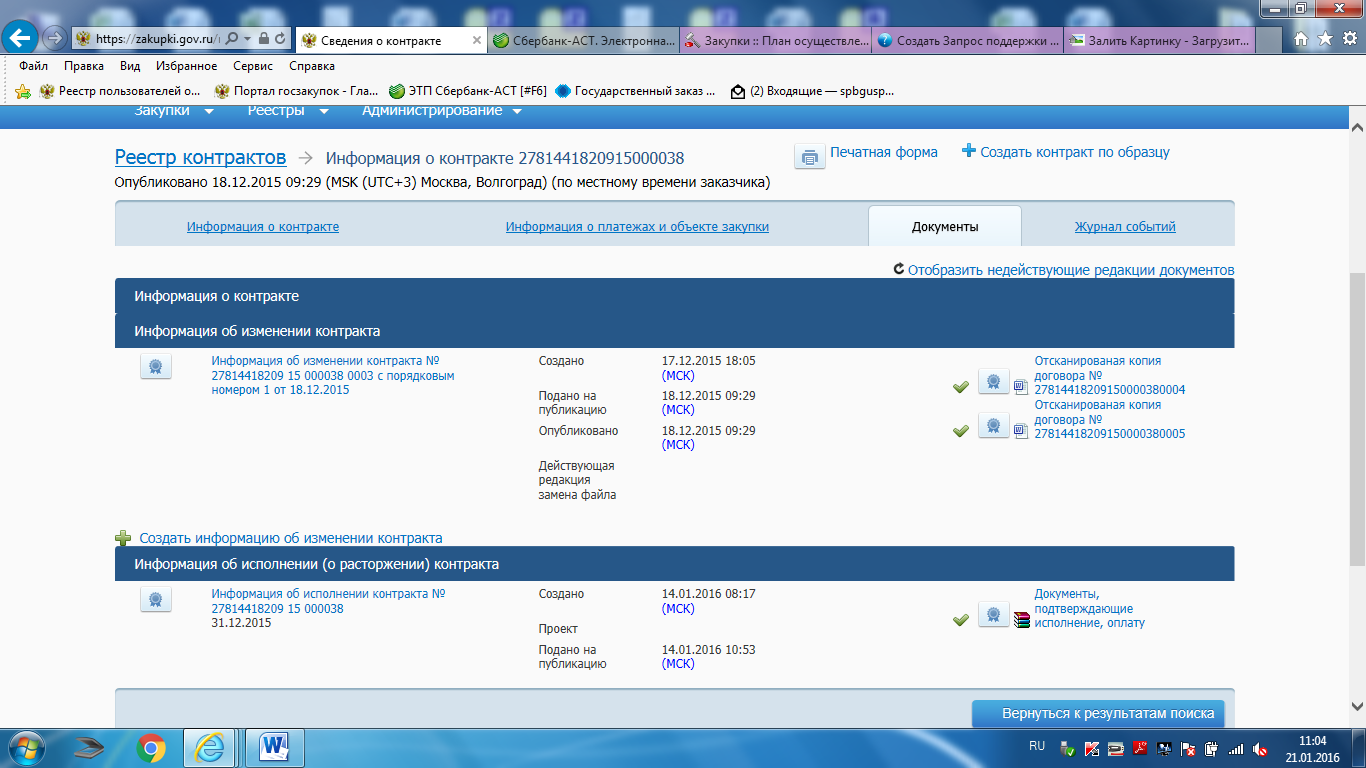Screen dimensions: 1366x768
Task: Follow the Реестр контрактов breadcrumb link
Action: coord(201,157)
